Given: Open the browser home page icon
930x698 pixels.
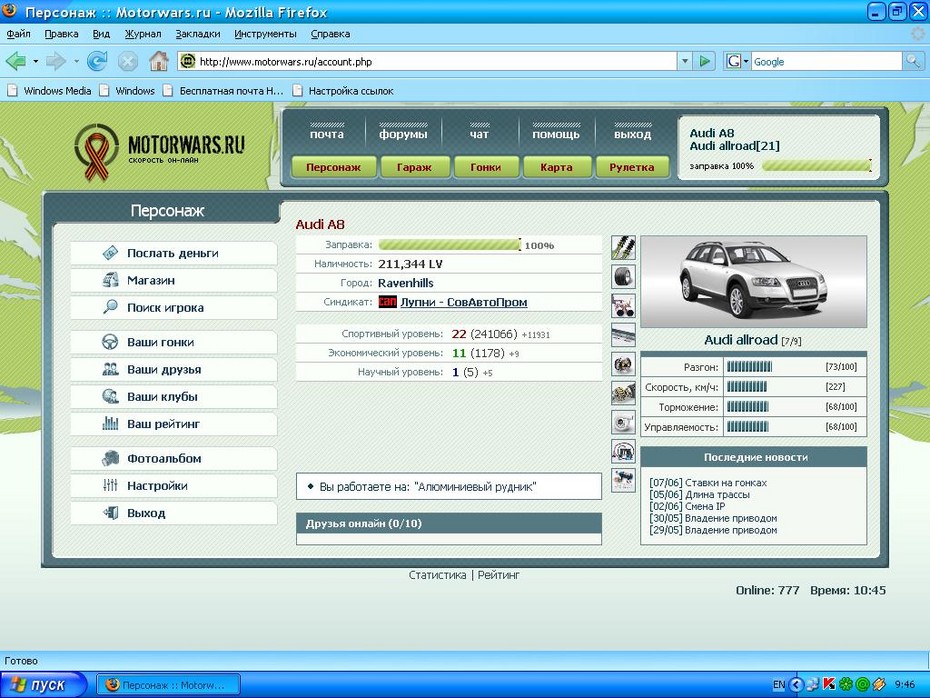Looking at the screenshot, I should 158,60.
